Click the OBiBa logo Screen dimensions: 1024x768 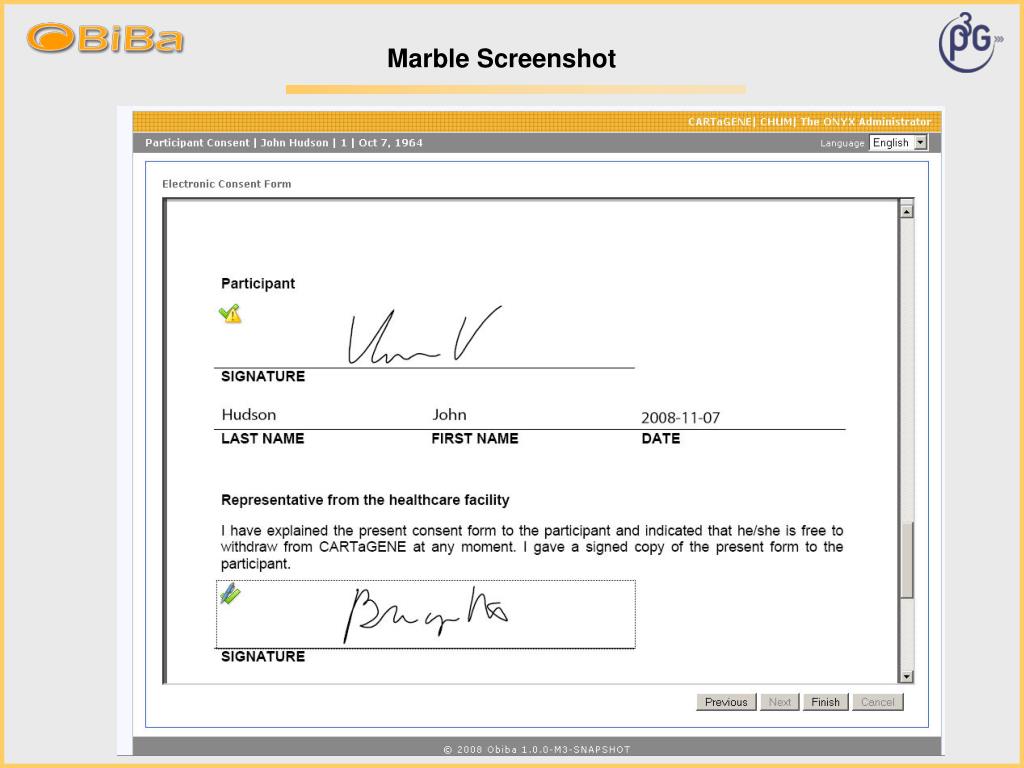coord(105,39)
